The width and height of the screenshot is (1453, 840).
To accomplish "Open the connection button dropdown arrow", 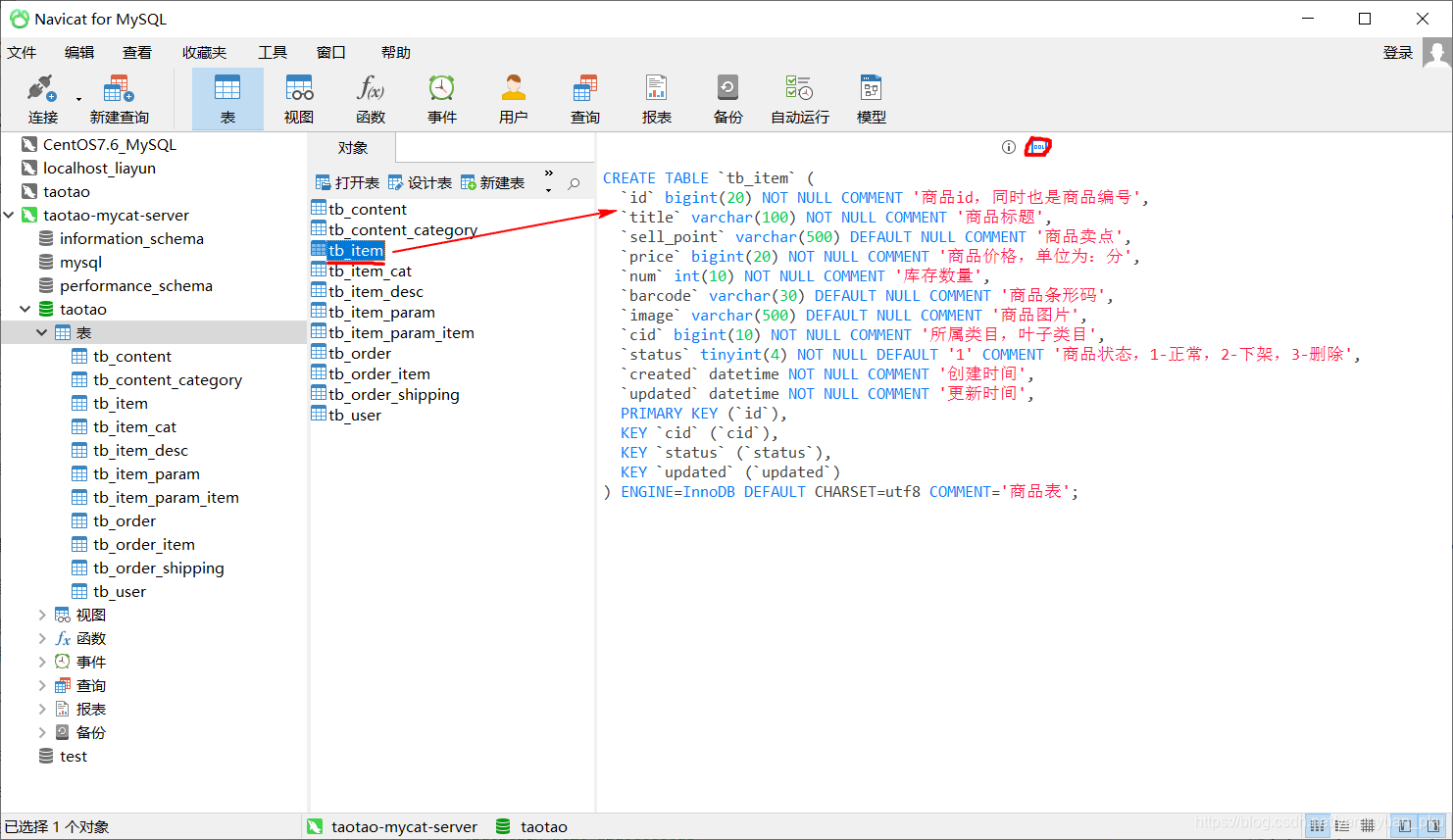I will (78, 99).
